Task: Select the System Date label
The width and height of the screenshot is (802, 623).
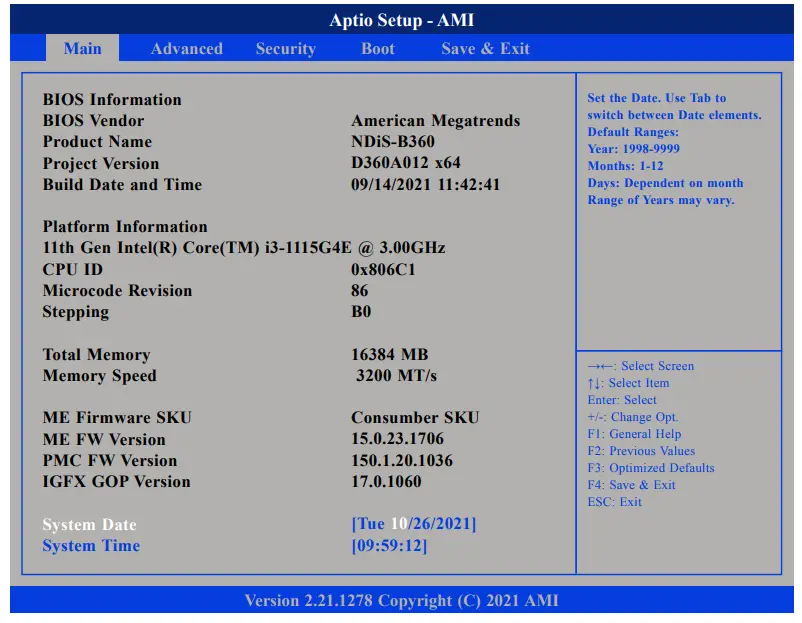Action: click(x=89, y=525)
